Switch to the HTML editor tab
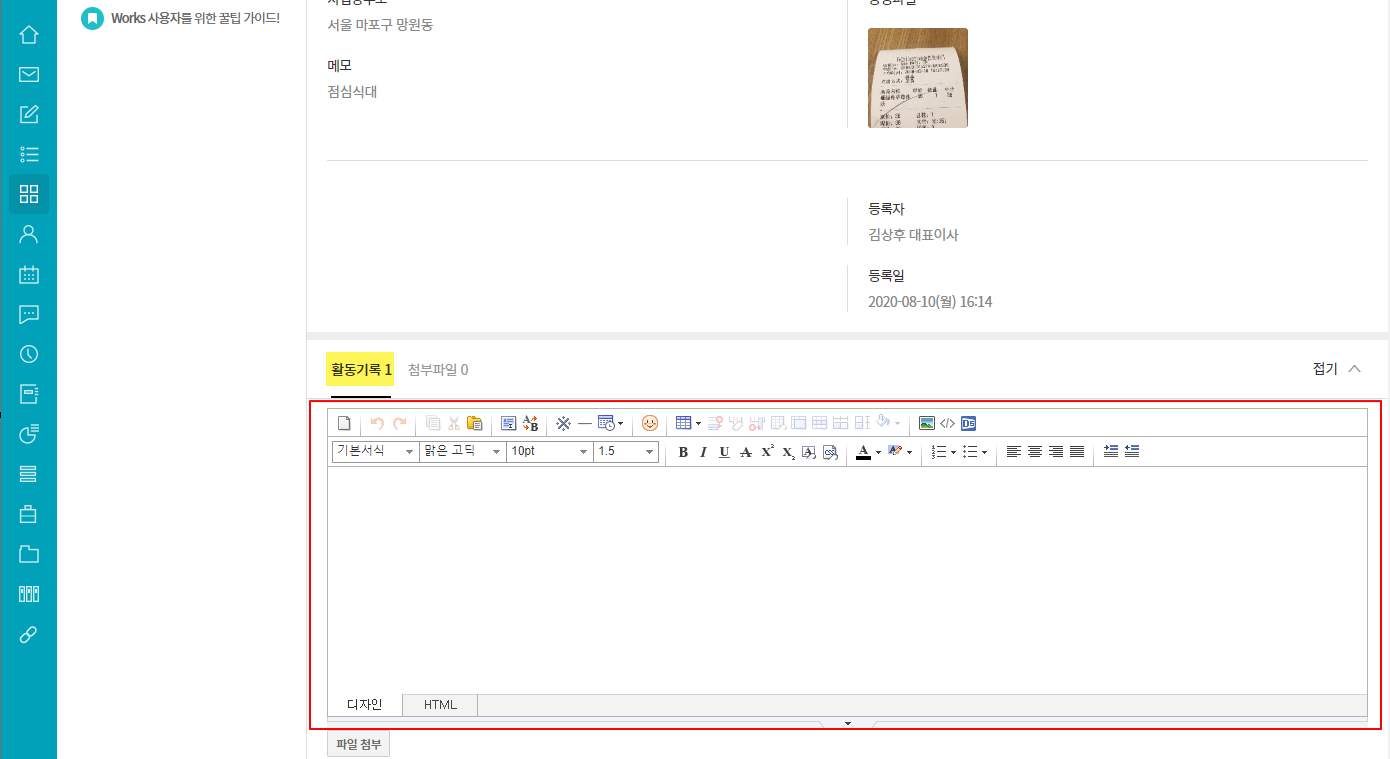The width and height of the screenshot is (1390, 759). [x=440, y=705]
